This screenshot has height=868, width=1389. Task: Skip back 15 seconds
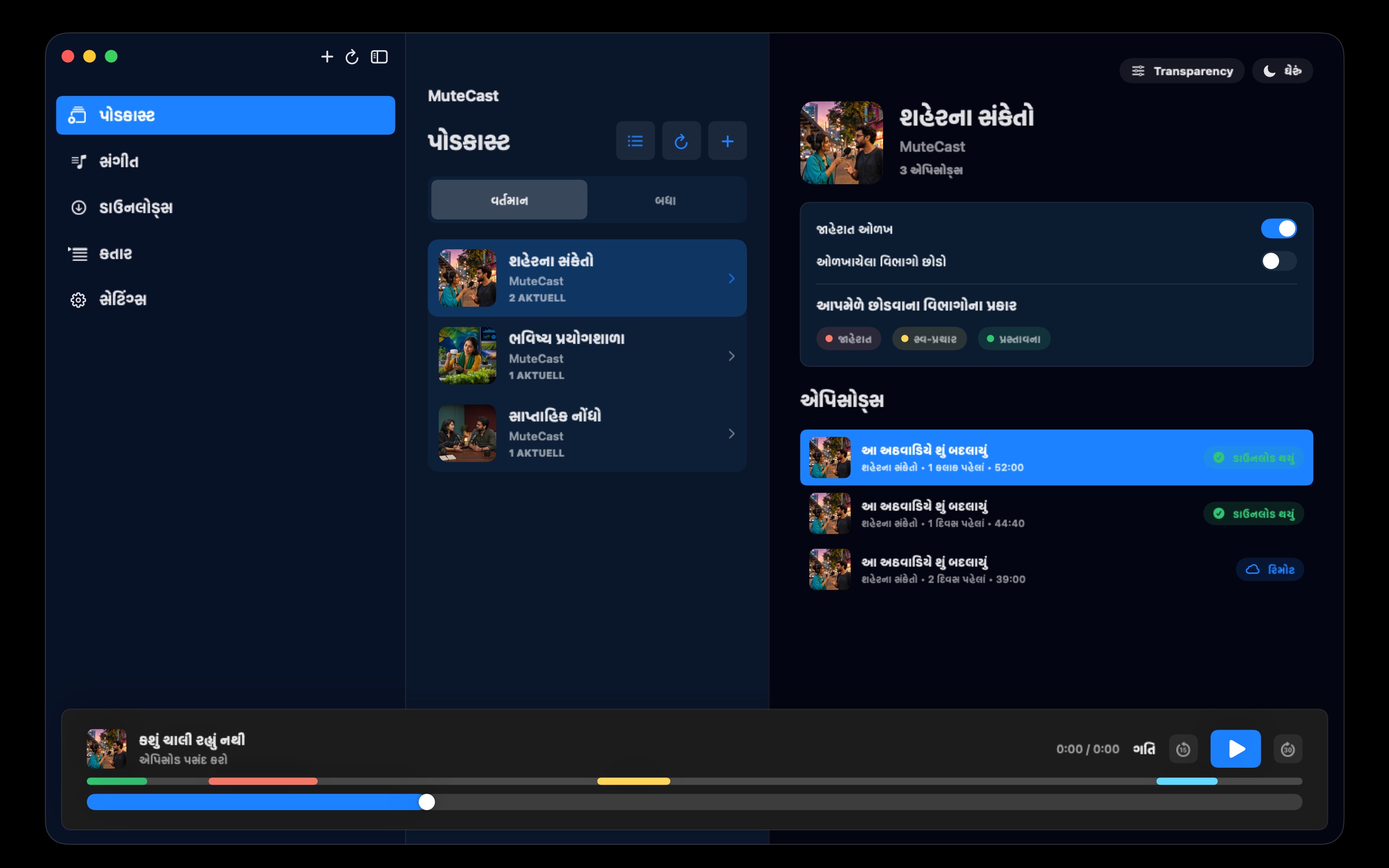pyautogui.click(x=1183, y=748)
